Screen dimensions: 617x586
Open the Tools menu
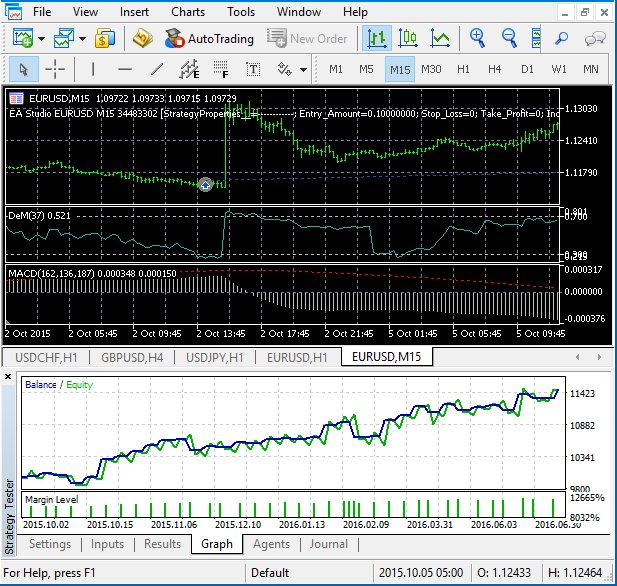click(241, 12)
